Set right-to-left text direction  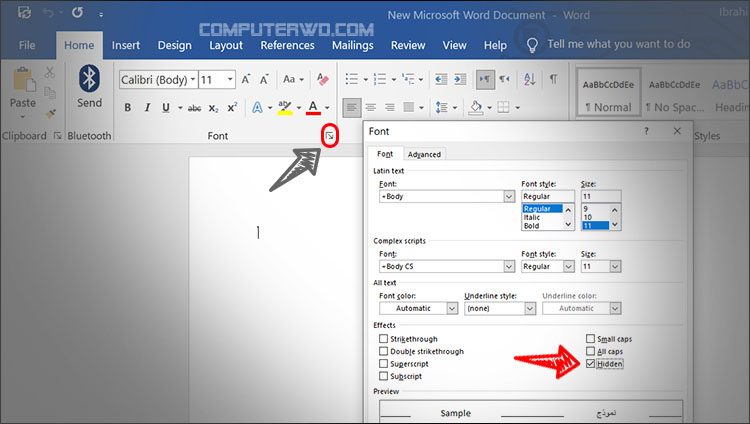pos(504,79)
